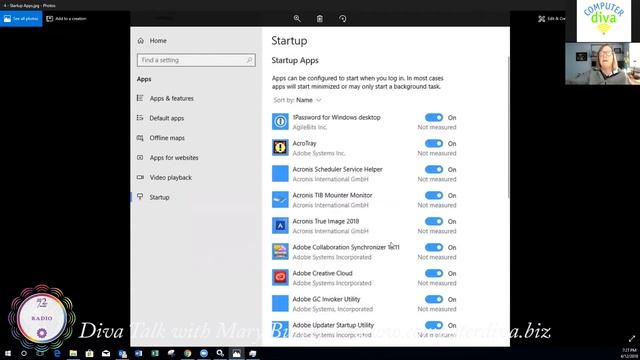
Task: Open Offline maps settings
Action: [x=161, y=138]
